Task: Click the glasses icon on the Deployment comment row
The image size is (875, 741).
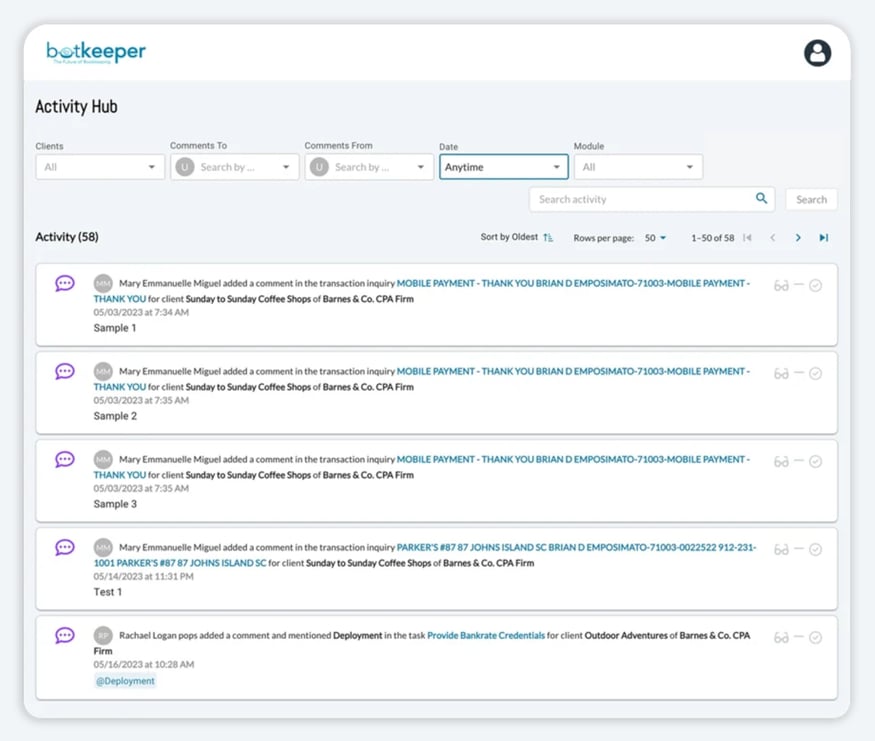Action: 781,638
